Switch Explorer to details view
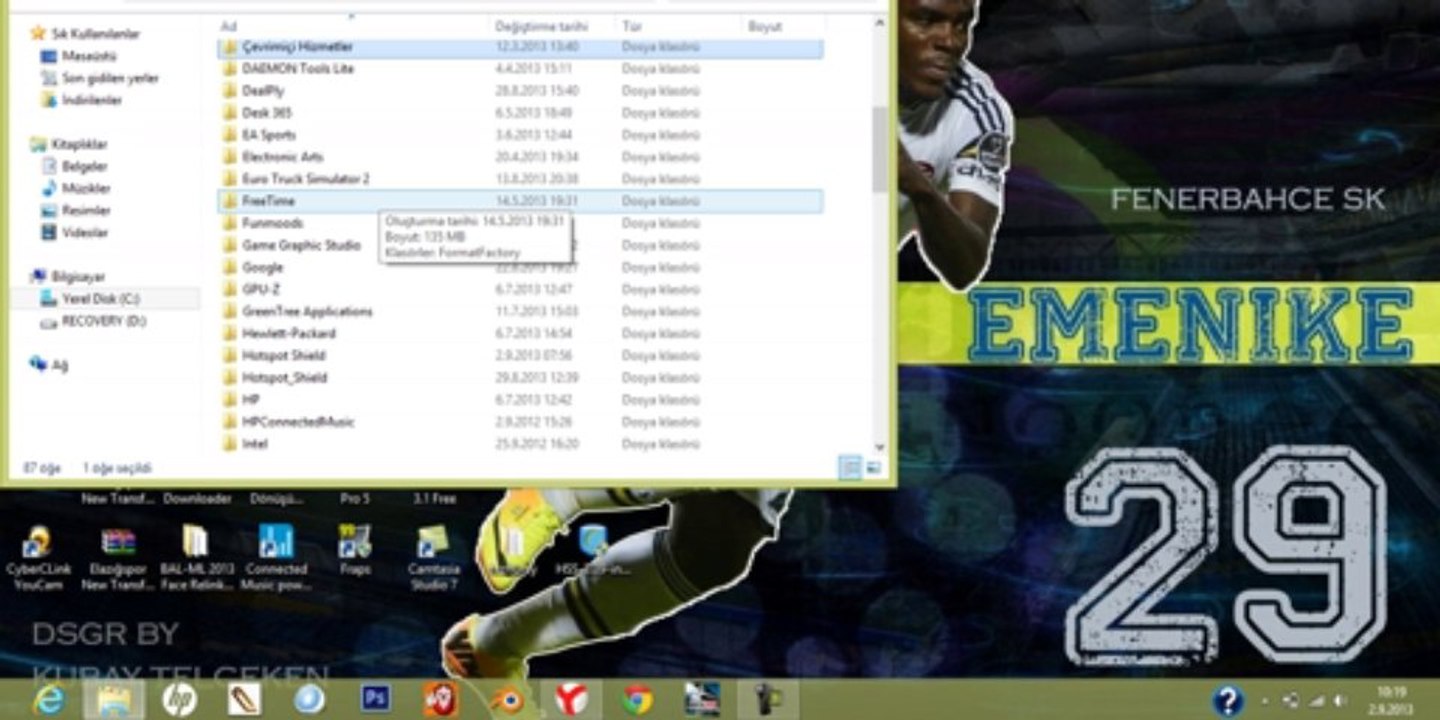Image resolution: width=1440 pixels, height=720 pixels. (x=850, y=467)
